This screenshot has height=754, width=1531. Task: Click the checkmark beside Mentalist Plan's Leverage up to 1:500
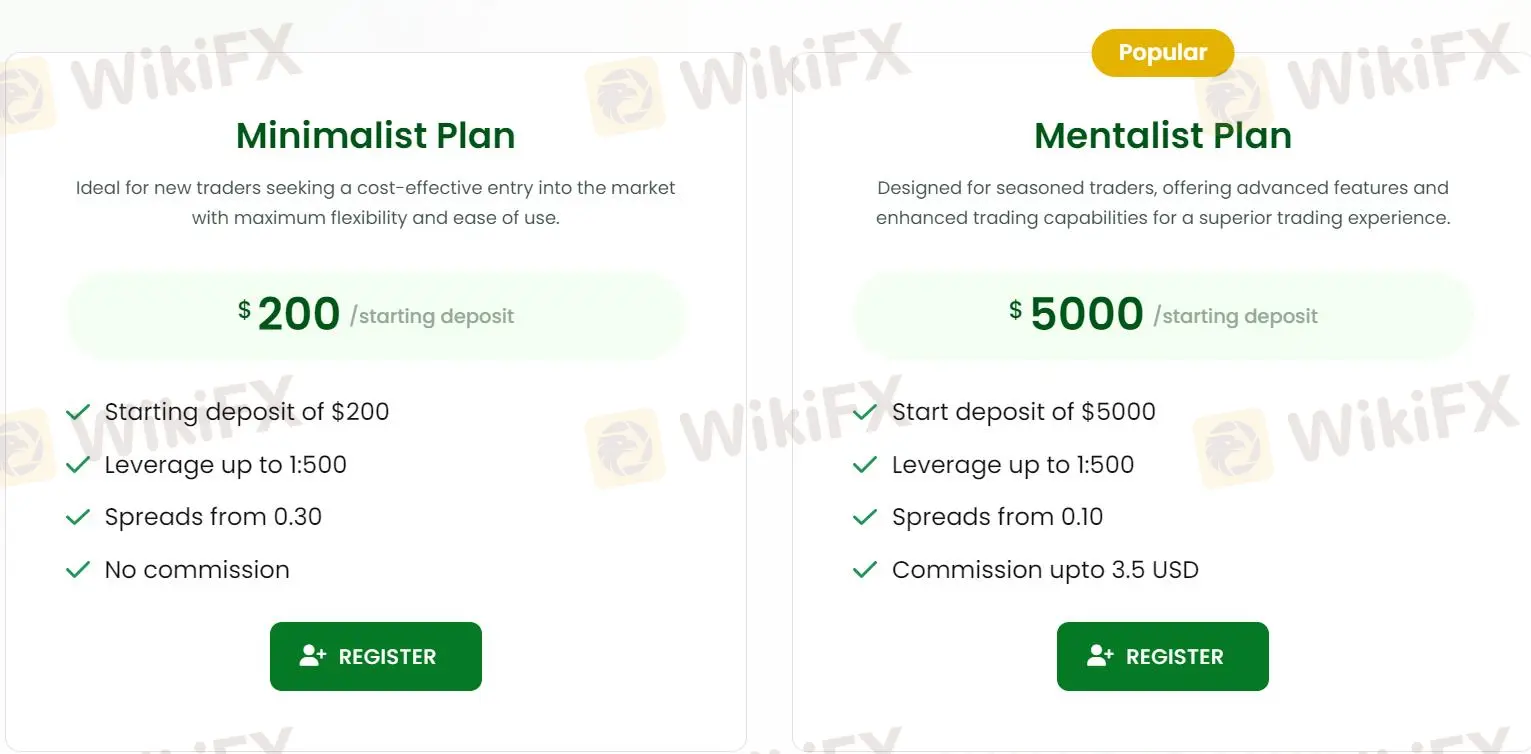pos(865,465)
